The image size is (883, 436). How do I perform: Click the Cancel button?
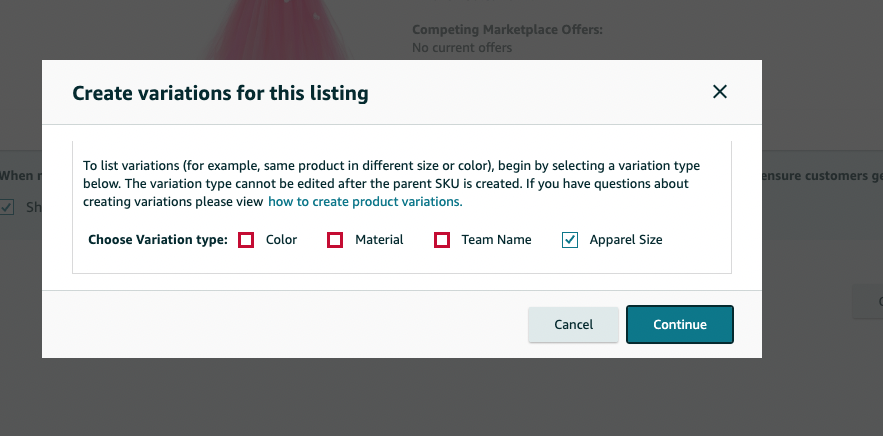573,324
